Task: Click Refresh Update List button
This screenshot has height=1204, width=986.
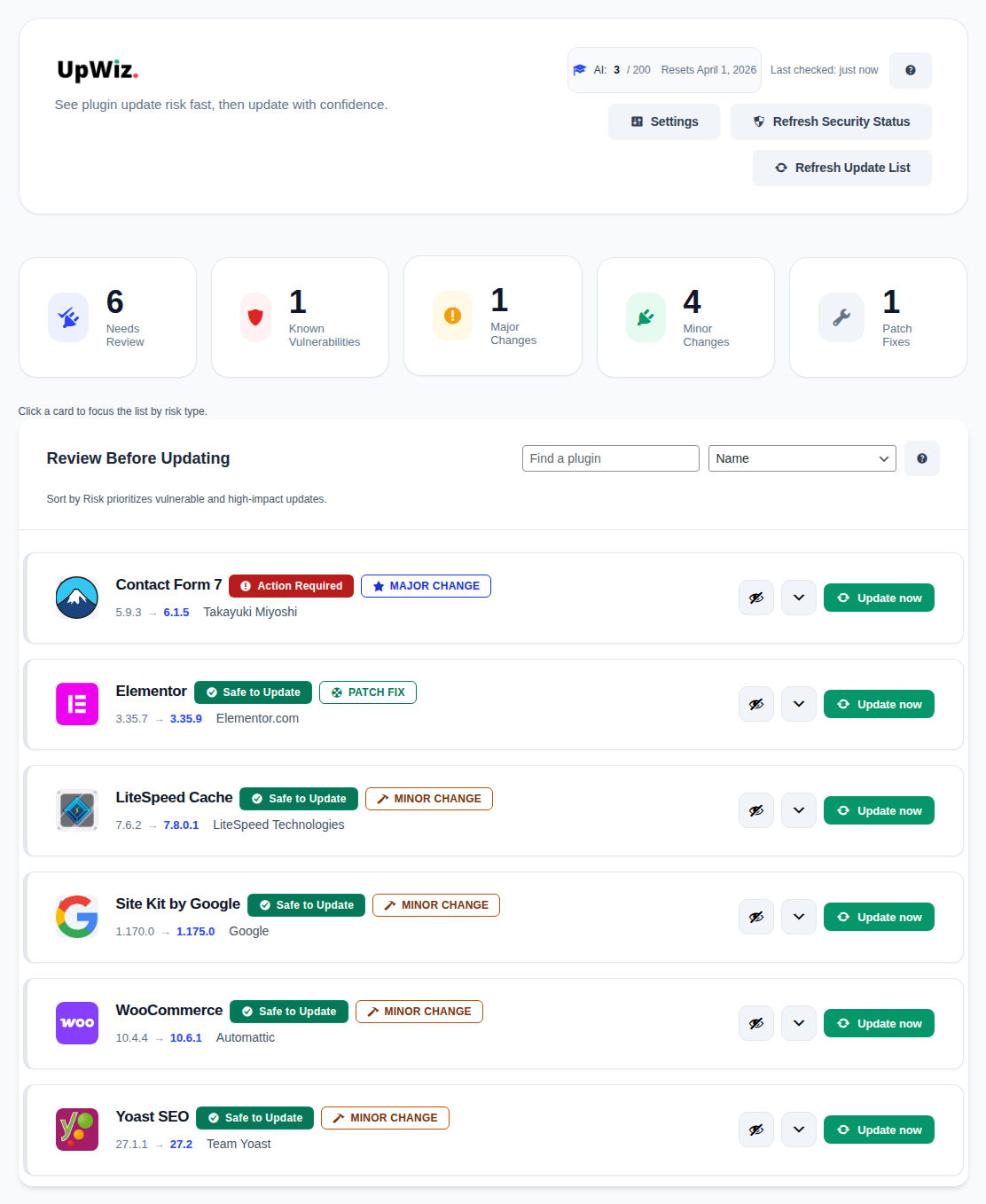Action: (842, 168)
